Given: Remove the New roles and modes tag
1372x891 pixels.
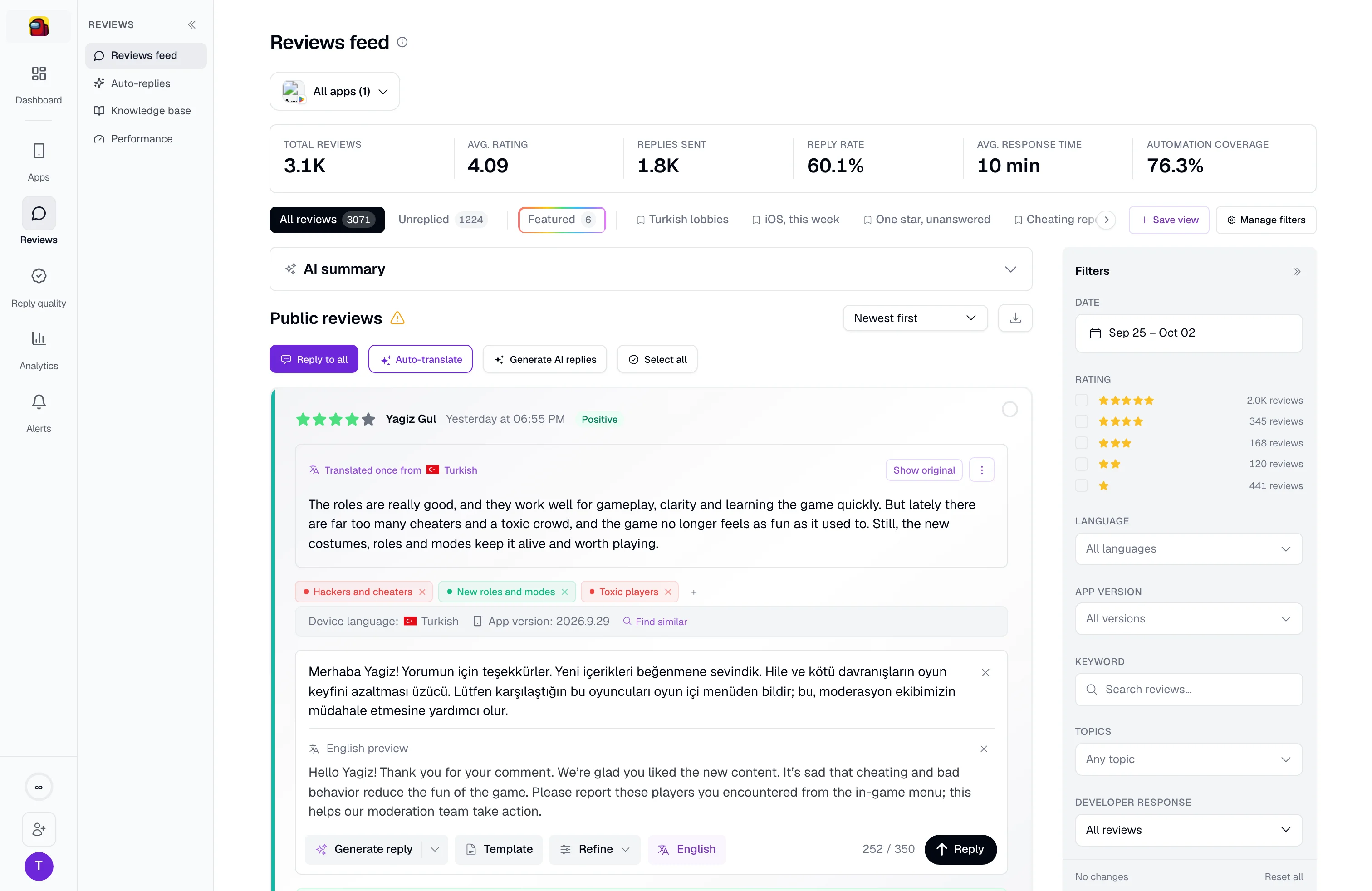Looking at the screenshot, I should click(x=565, y=592).
